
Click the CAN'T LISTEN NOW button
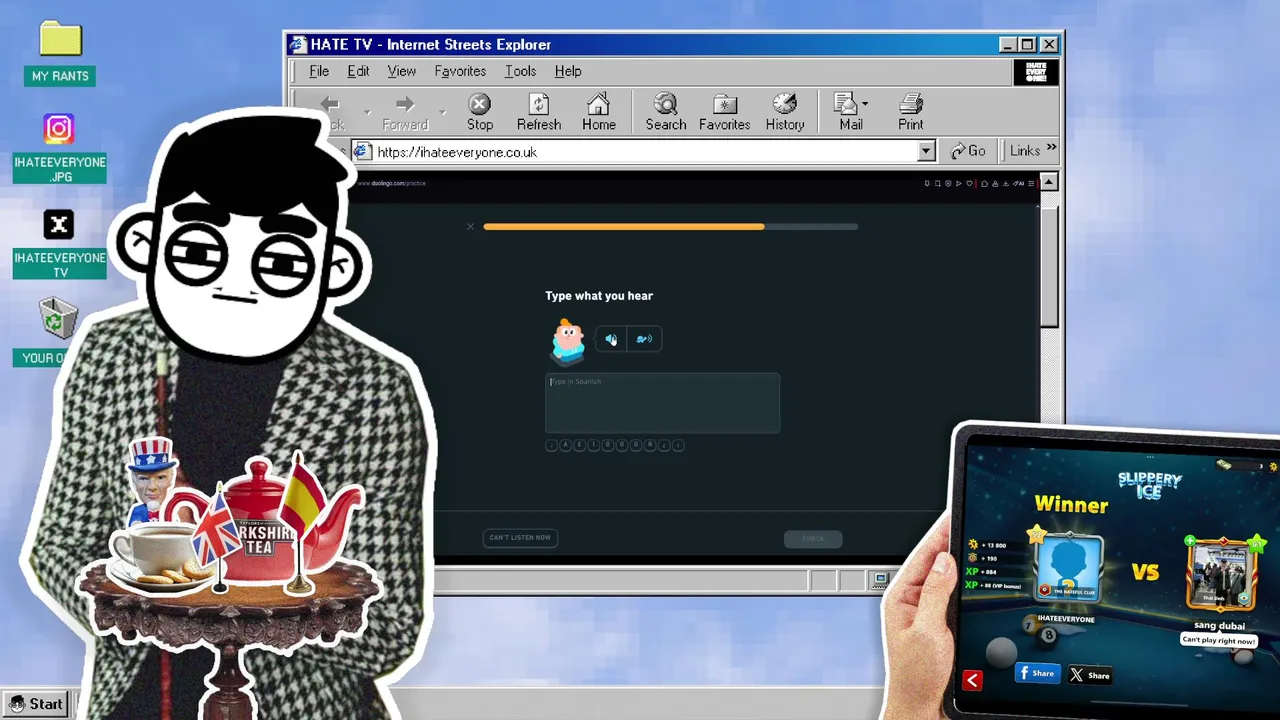[x=520, y=538]
